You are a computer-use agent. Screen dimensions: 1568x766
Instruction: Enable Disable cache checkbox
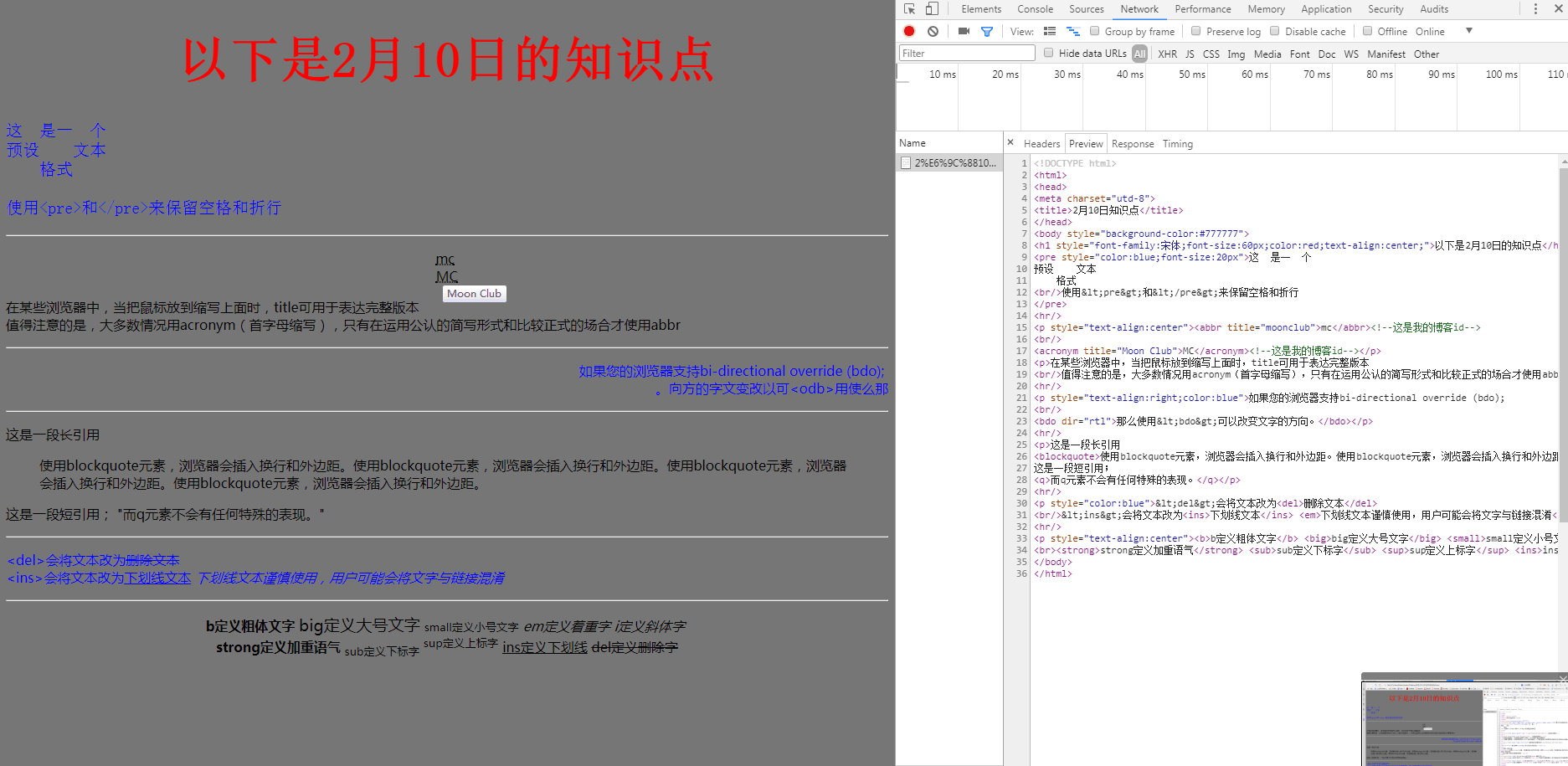[1275, 31]
